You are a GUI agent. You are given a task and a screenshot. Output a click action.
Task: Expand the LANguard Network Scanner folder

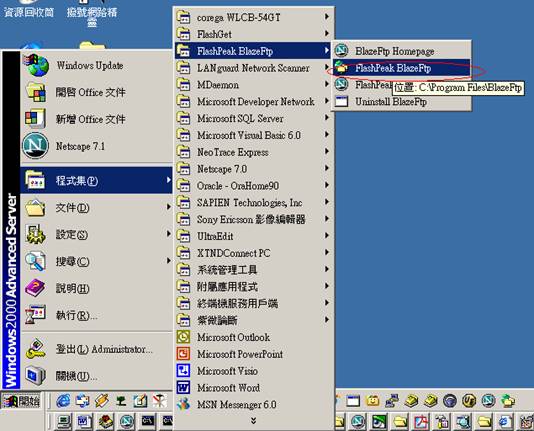pyautogui.click(x=253, y=68)
